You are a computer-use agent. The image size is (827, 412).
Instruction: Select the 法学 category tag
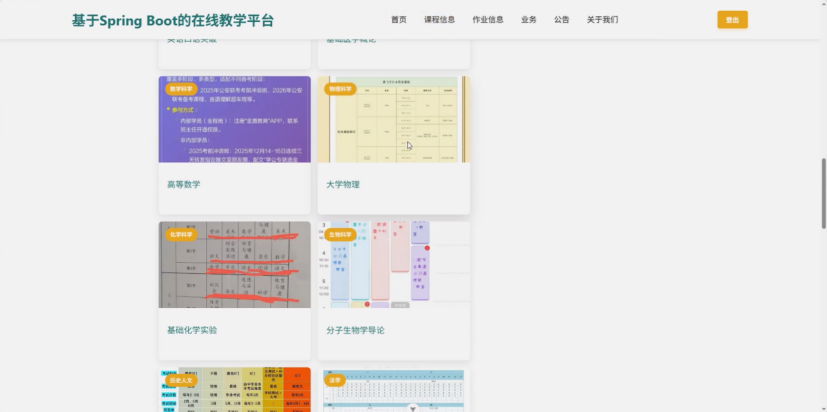click(x=335, y=380)
